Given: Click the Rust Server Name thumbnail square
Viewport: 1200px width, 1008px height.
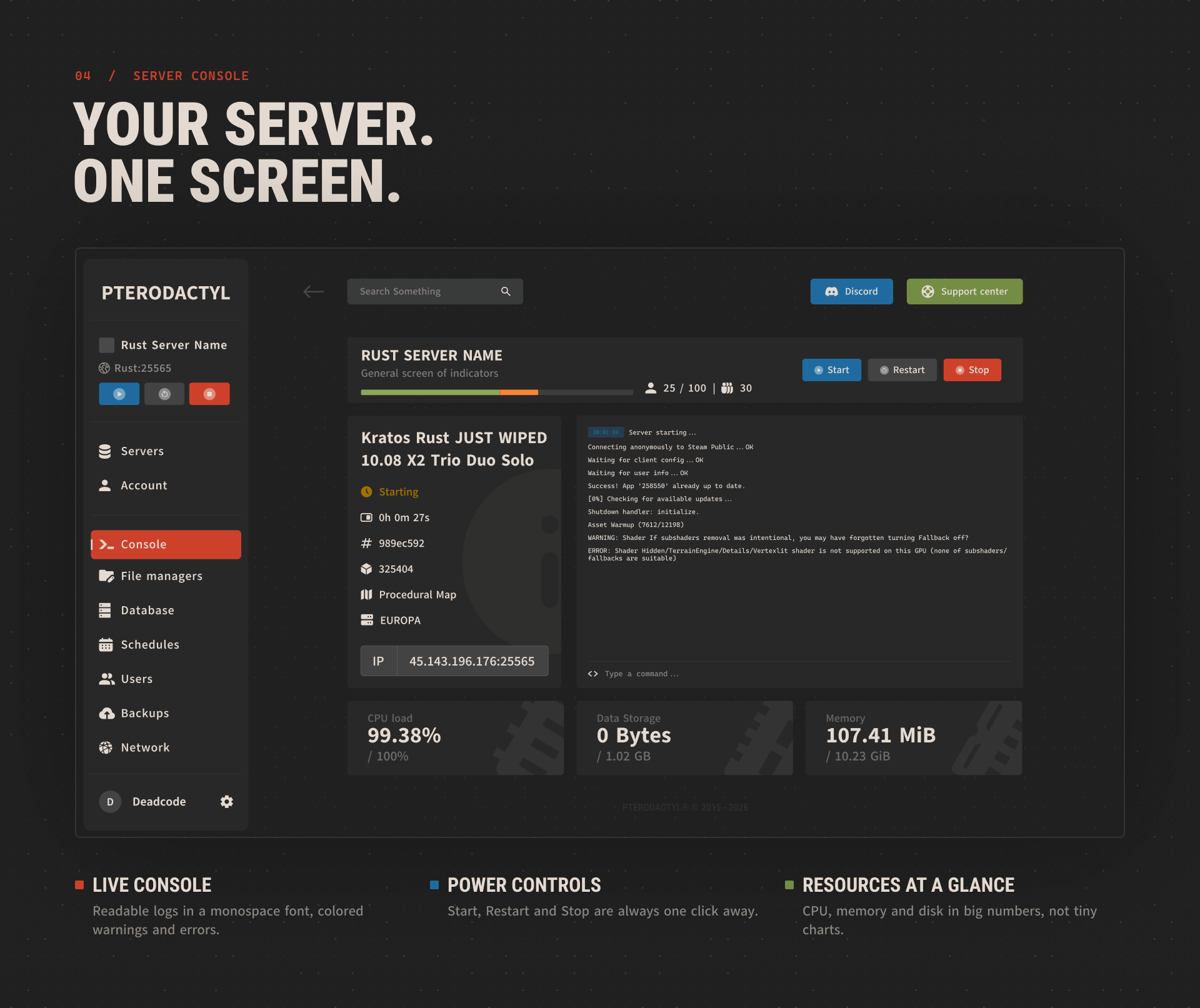Looking at the screenshot, I should (107, 345).
